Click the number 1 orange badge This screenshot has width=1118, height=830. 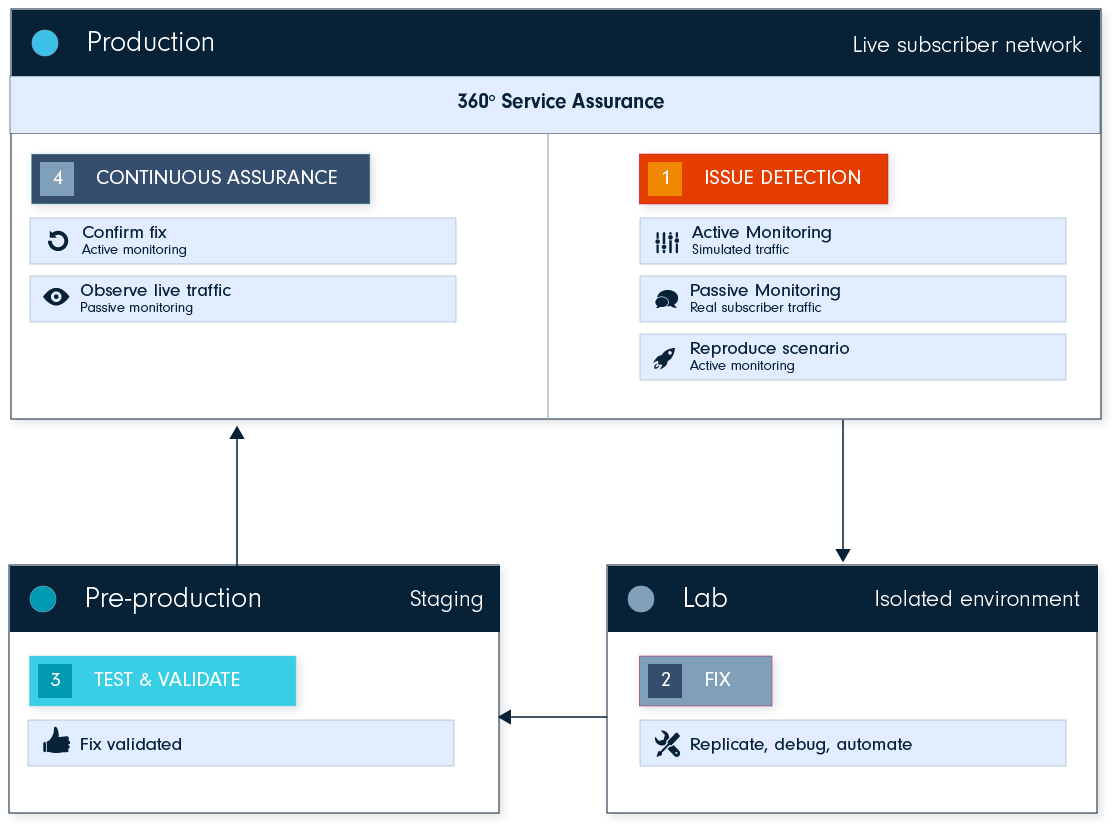point(665,179)
